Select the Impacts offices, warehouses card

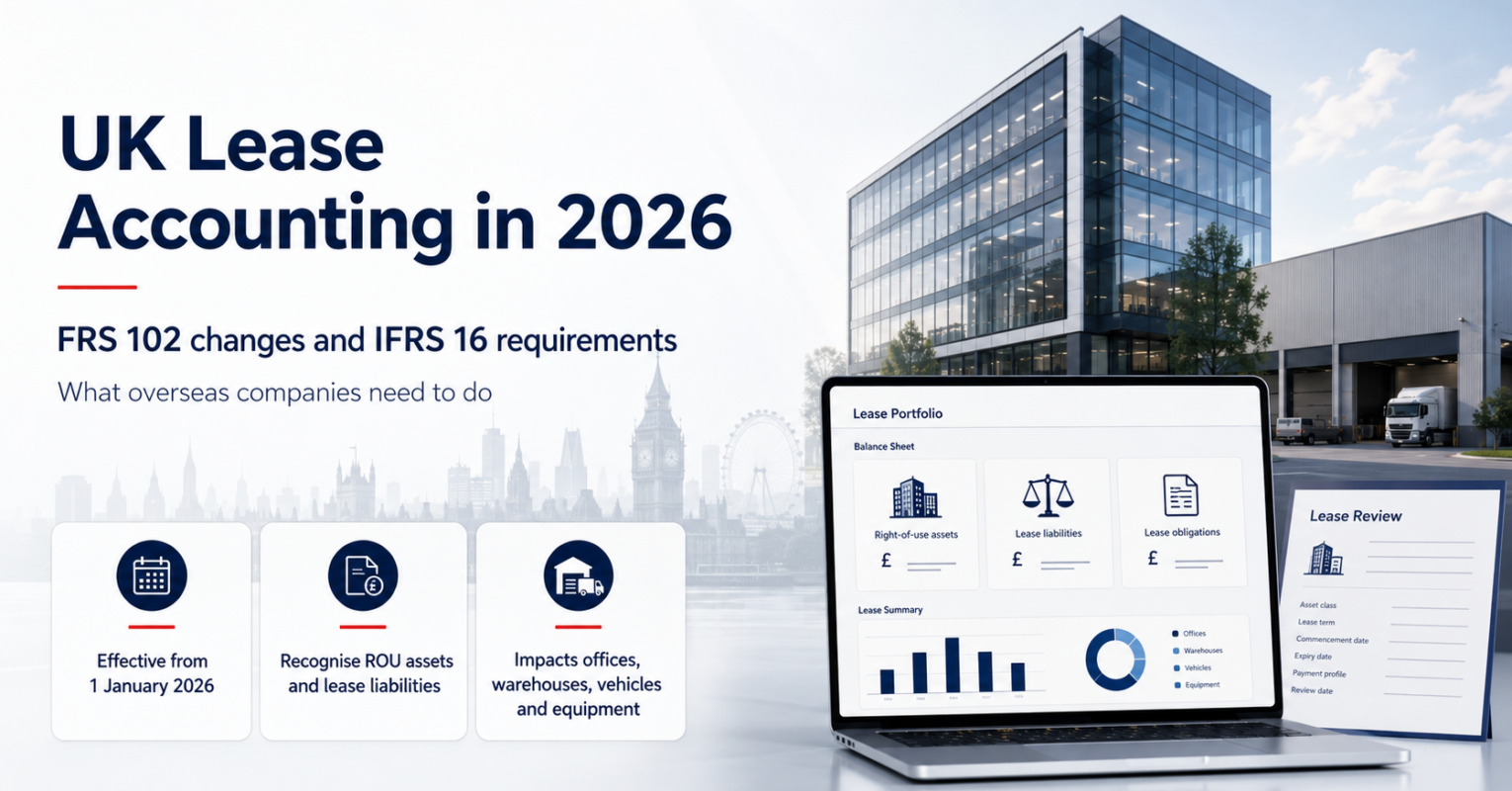[x=580, y=631]
